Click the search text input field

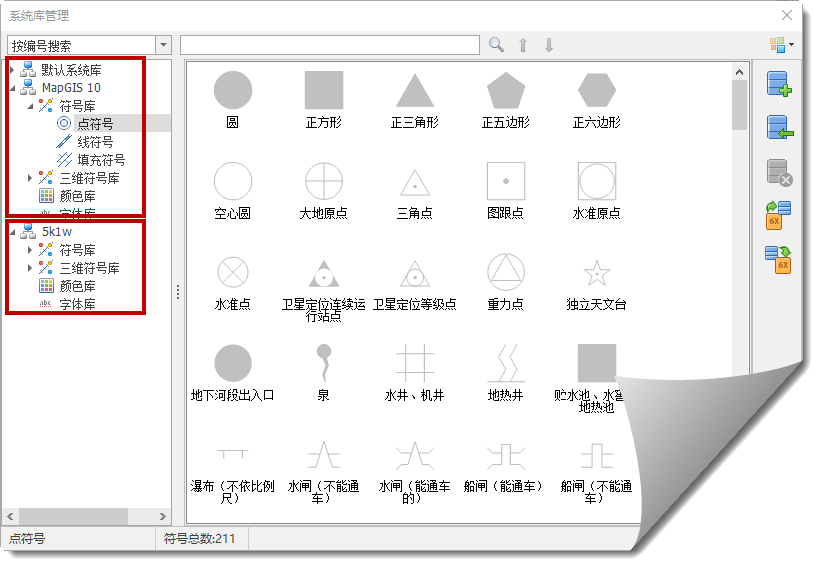pyautogui.click(x=329, y=45)
